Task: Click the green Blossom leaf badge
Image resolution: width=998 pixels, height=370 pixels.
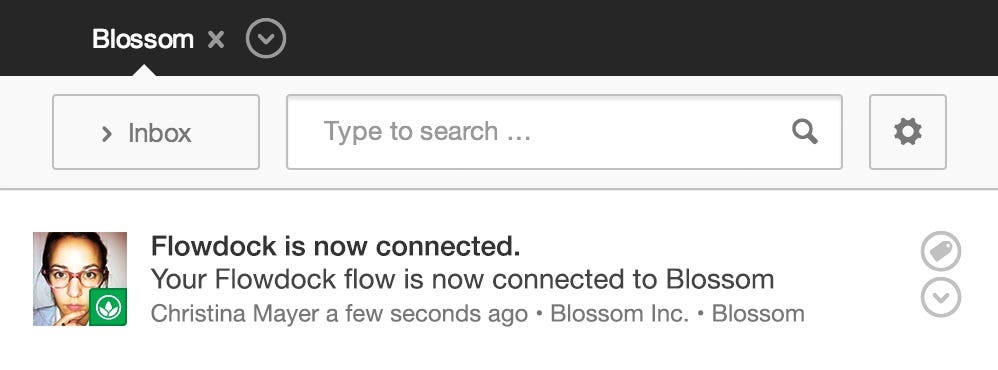Action: (108, 307)
